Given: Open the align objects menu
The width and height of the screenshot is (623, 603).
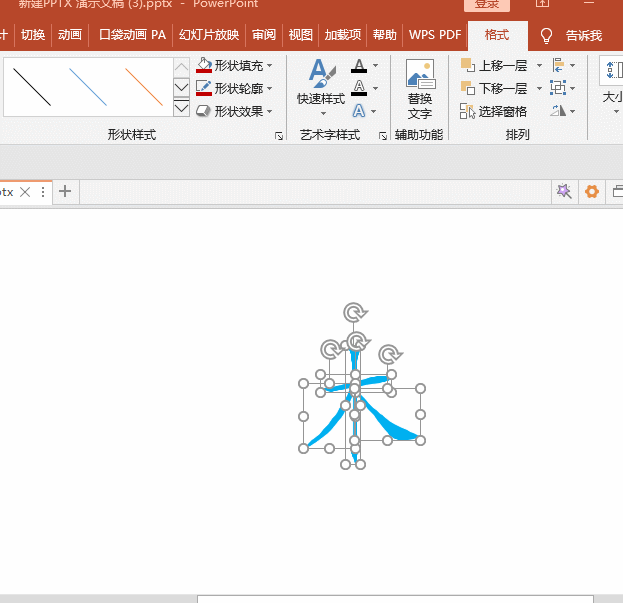Looking at the screenshot, I should 563,65.
